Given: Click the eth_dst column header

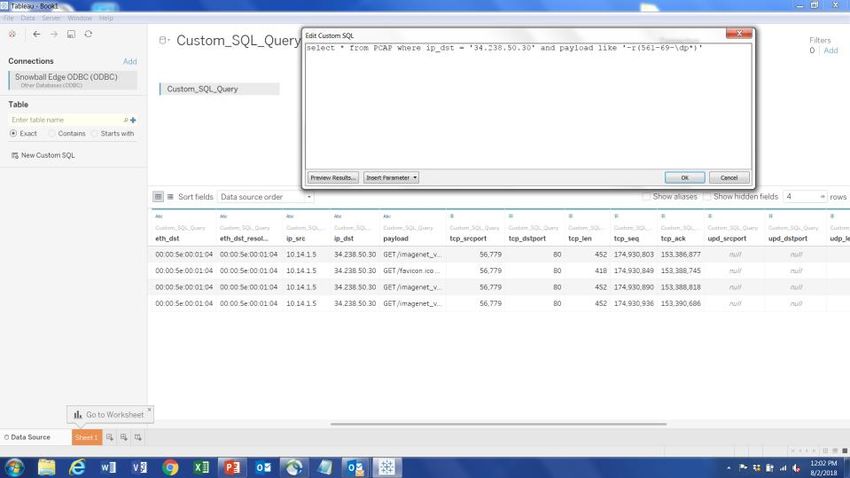Looking at the screenshot, I should (167, 238).
